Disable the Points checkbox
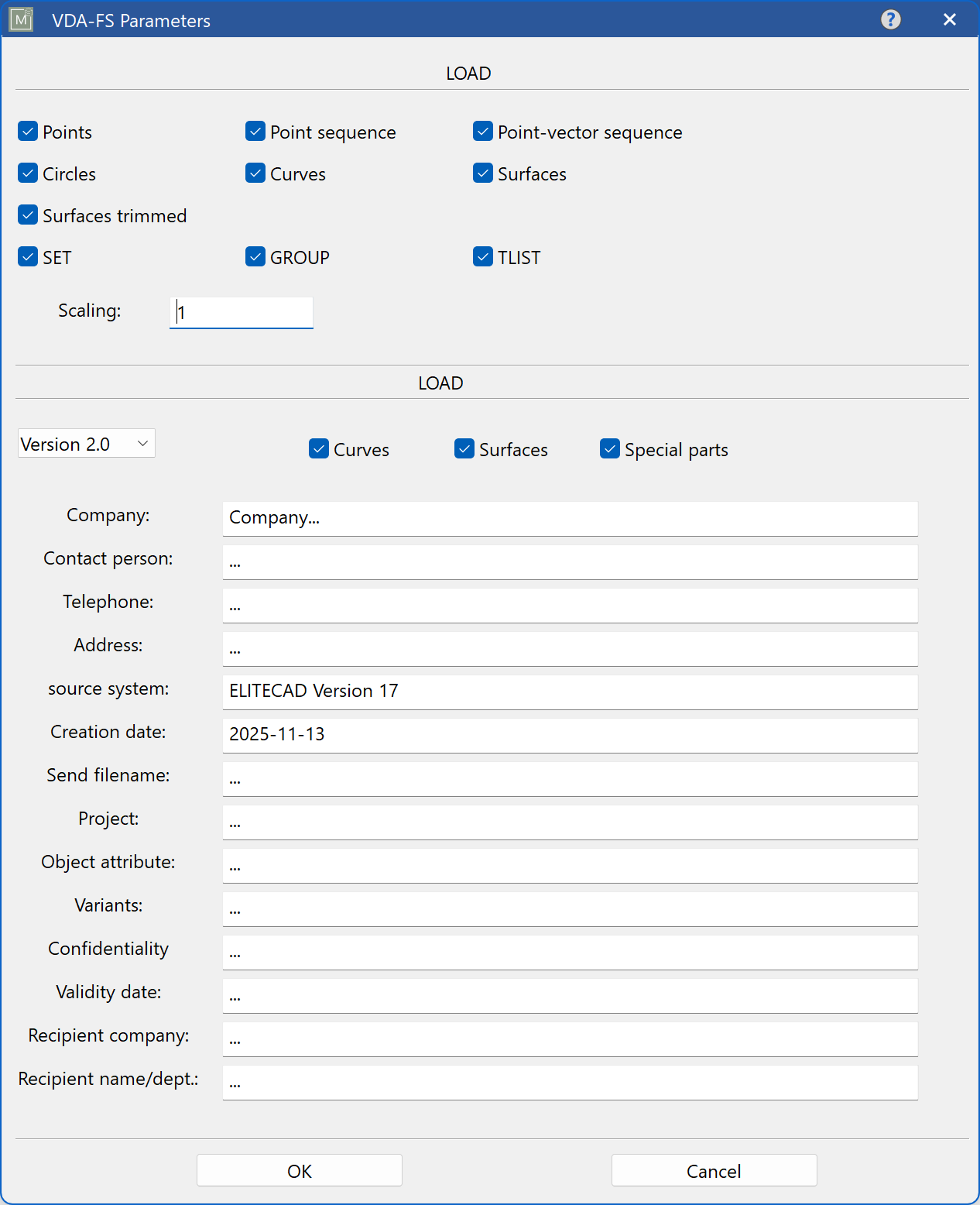Viewport: 980px width, 1205px height. point(28,131)
